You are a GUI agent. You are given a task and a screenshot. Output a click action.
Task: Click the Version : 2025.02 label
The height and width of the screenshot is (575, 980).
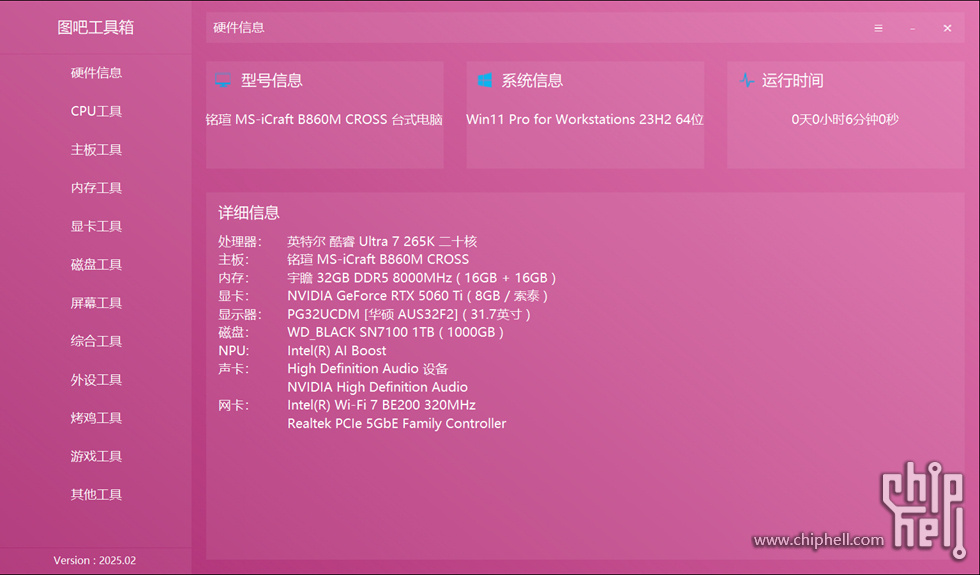[x=95, y=561]
